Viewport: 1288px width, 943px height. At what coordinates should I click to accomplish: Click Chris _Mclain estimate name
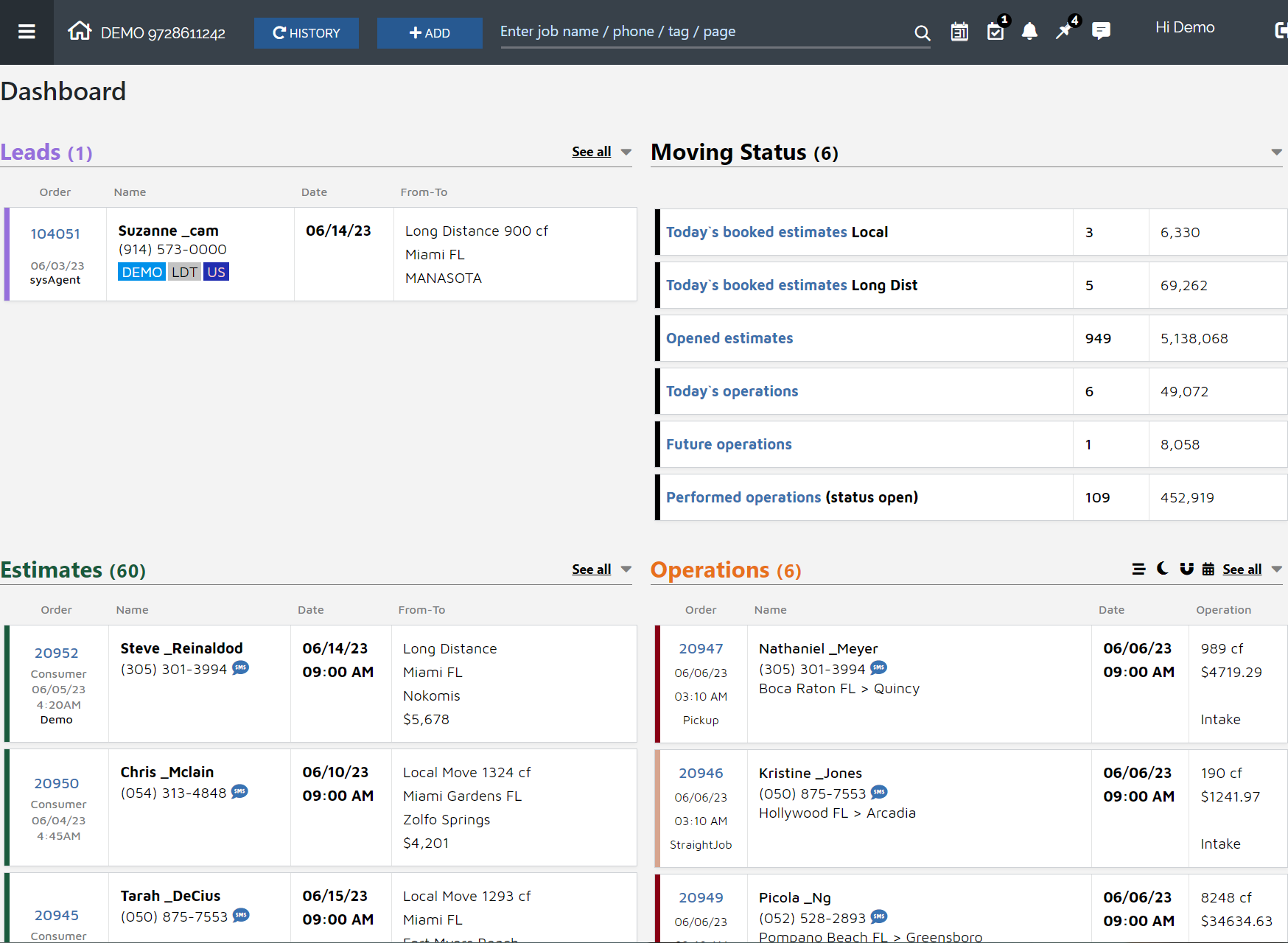pos(167,772)
